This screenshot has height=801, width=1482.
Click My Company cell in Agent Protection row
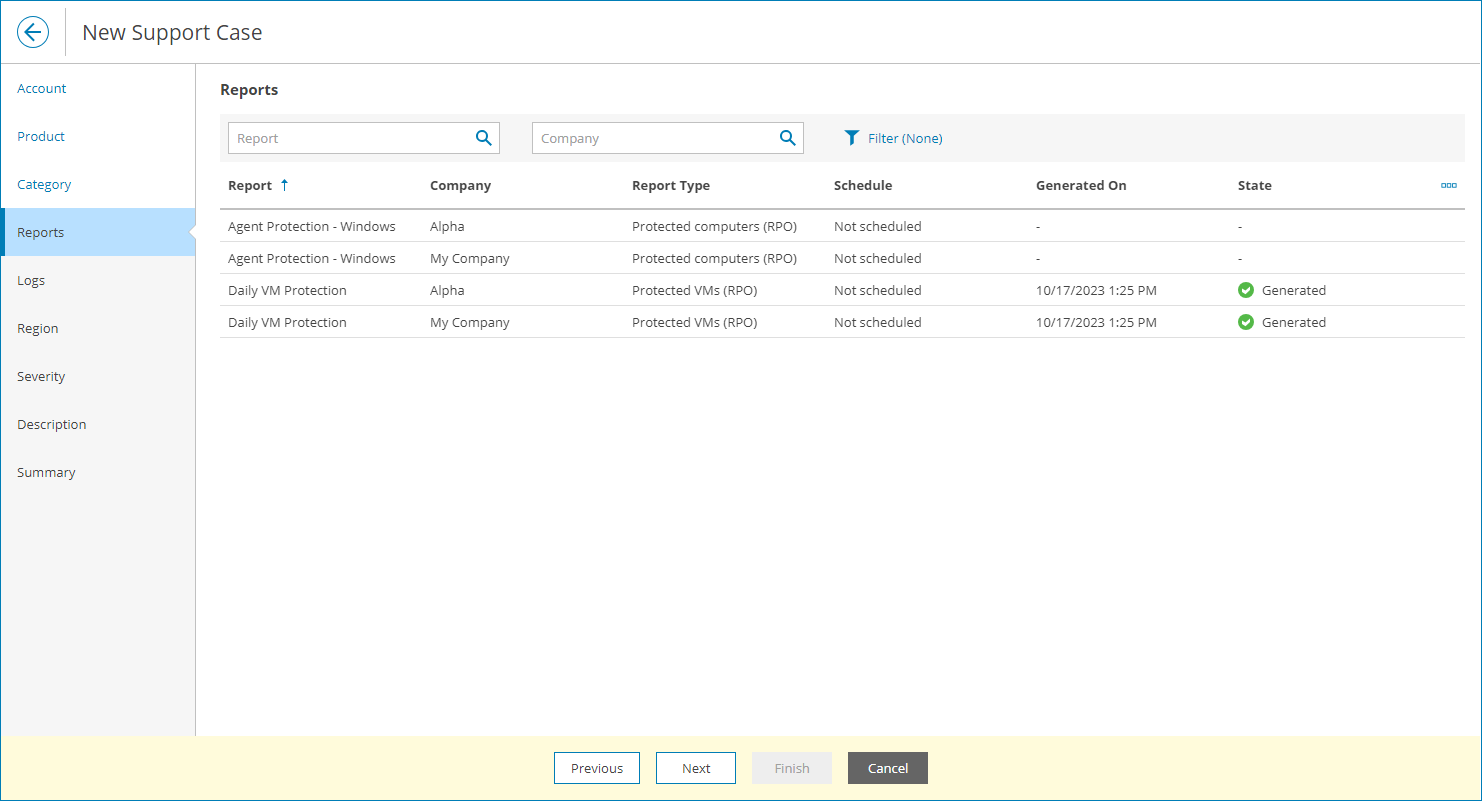point(470,258)
